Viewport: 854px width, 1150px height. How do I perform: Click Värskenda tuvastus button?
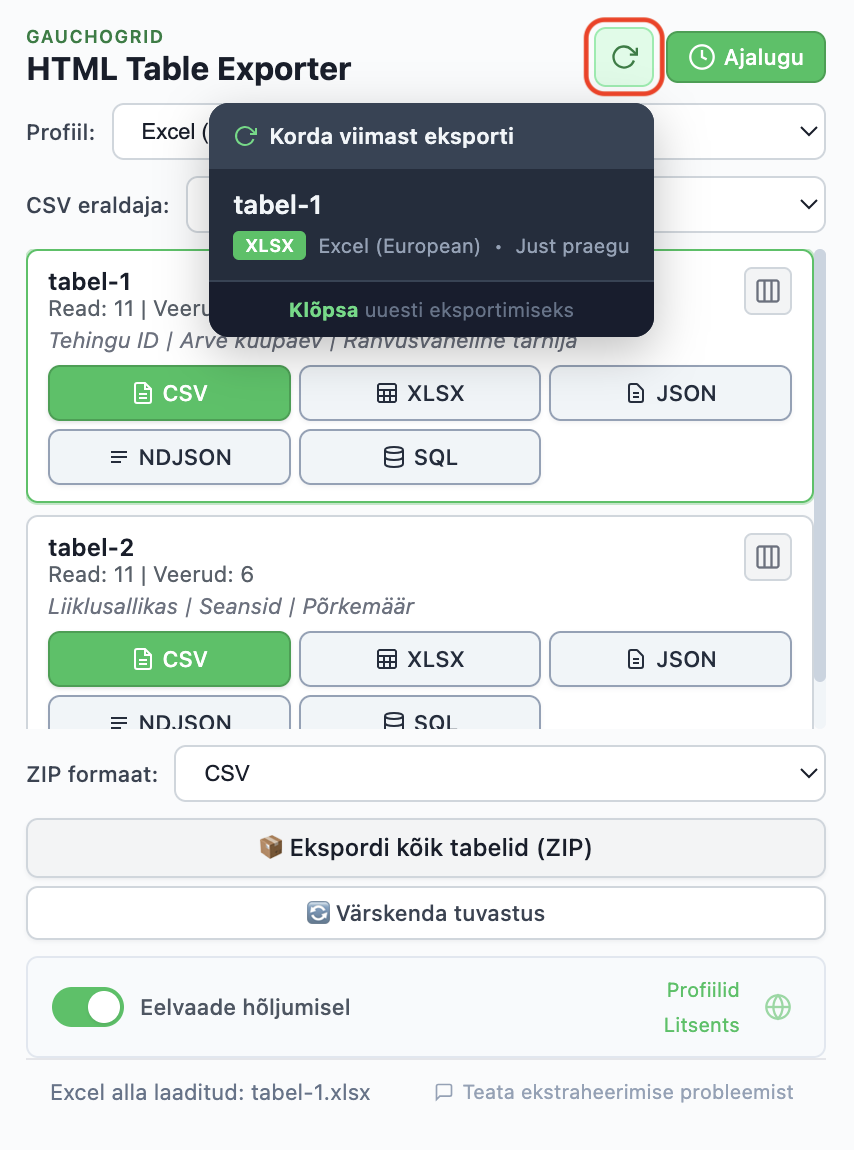pos(426,913)
